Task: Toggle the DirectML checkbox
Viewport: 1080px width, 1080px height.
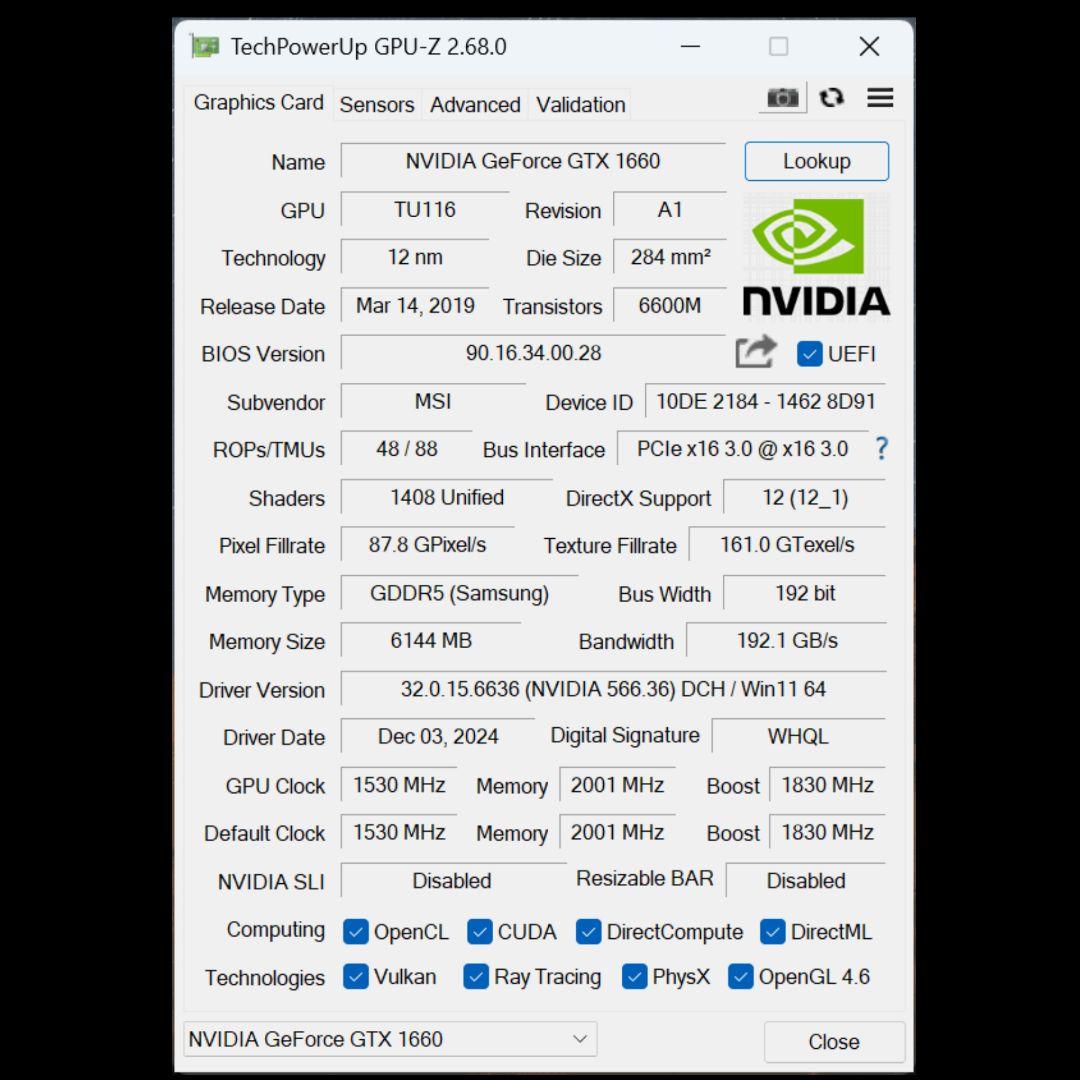Action: (772, 931)
